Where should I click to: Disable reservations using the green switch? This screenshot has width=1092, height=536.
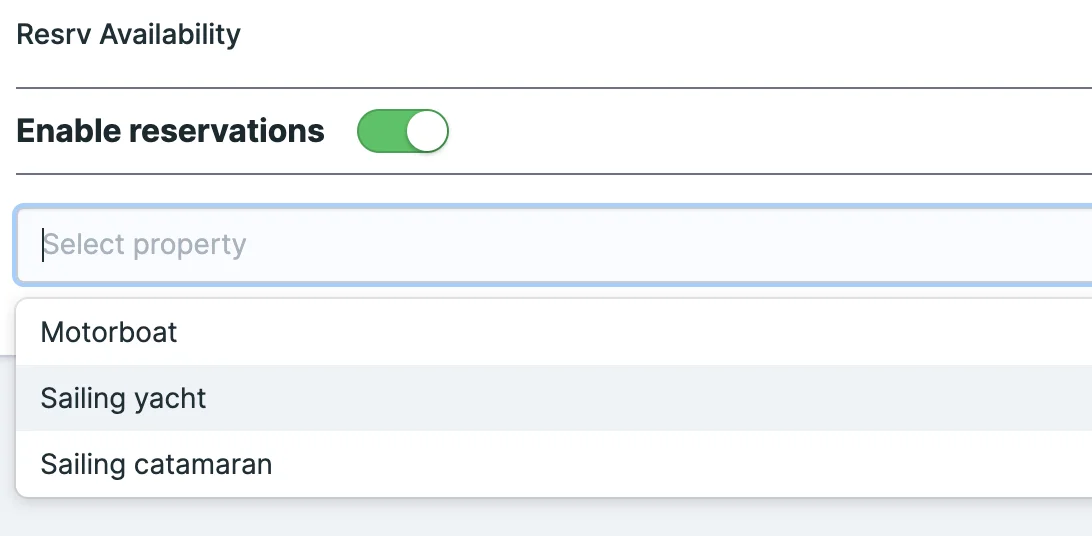403,132
